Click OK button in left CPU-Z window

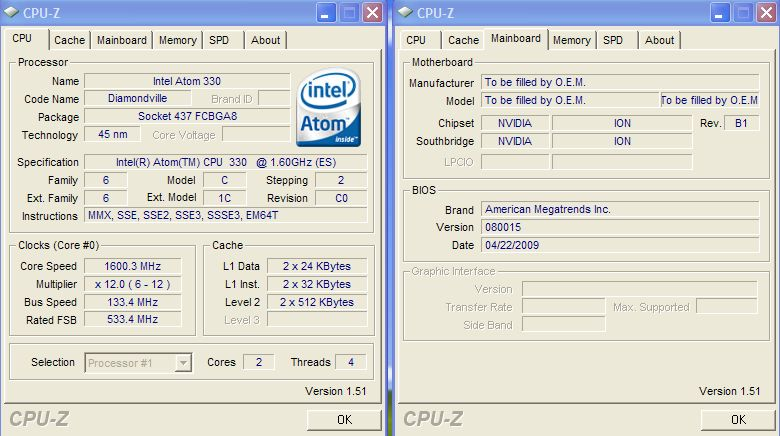tap(344, 420)
